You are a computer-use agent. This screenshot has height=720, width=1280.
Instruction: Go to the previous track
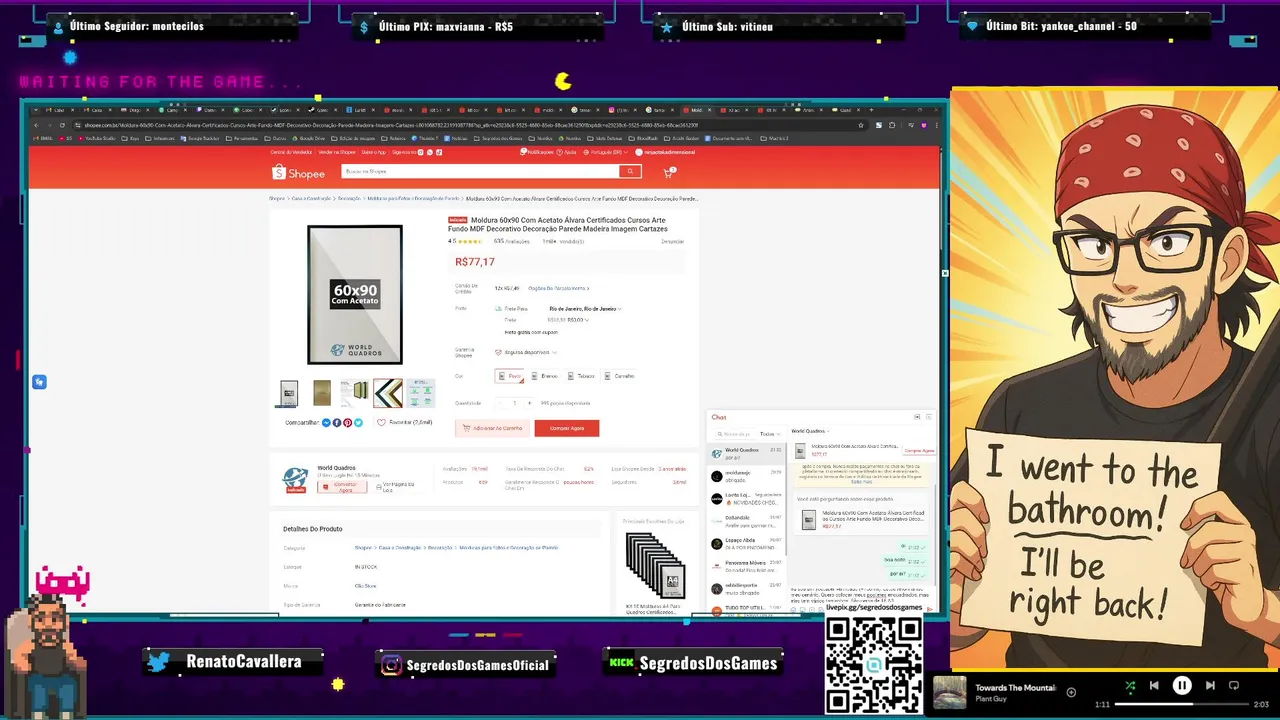[1154, 685]
